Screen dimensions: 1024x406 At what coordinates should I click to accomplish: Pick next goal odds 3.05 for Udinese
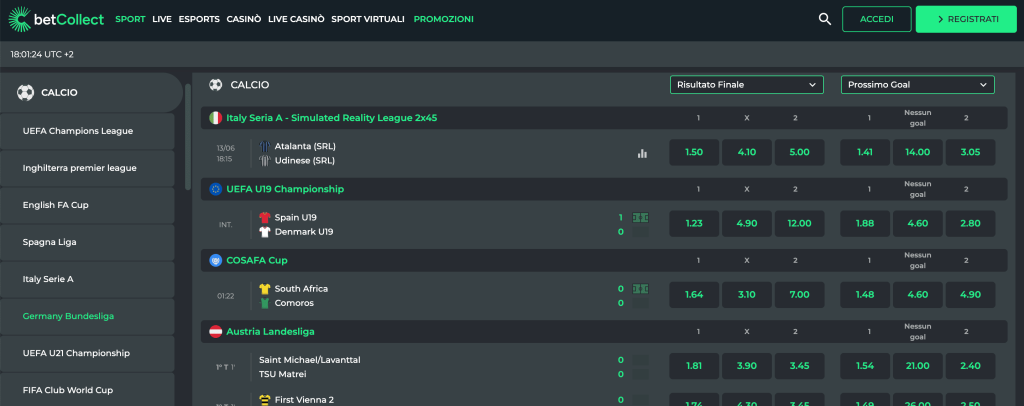pyautogui.click(x=970, y=152)
